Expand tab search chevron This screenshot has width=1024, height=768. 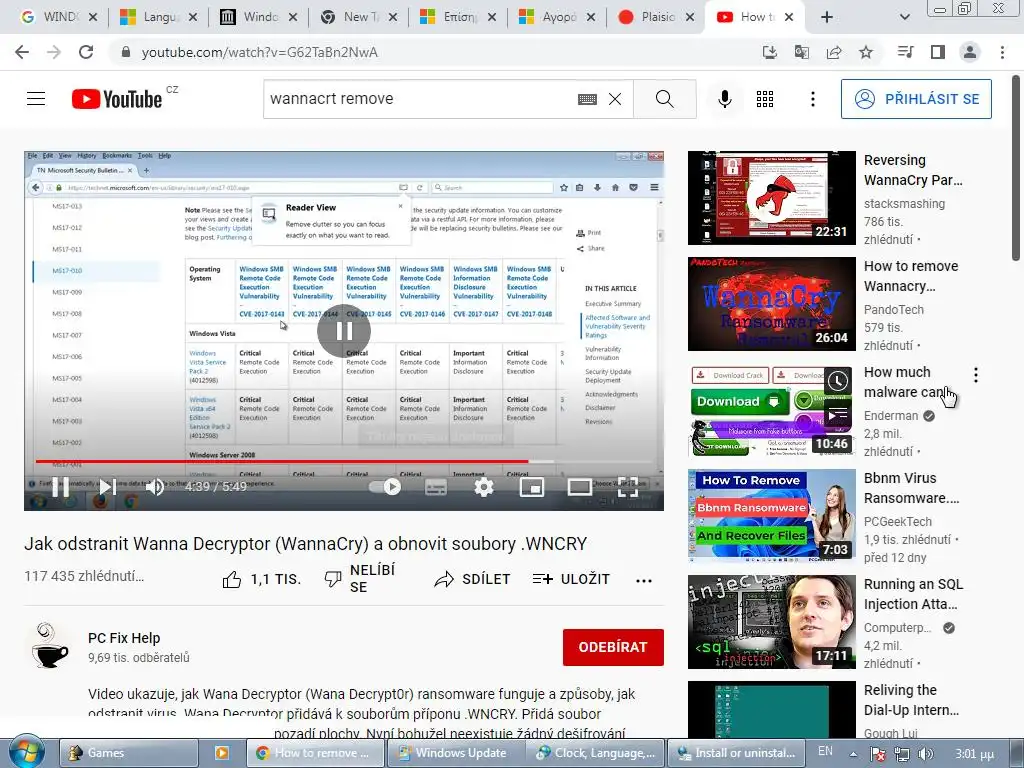point(904,18)
